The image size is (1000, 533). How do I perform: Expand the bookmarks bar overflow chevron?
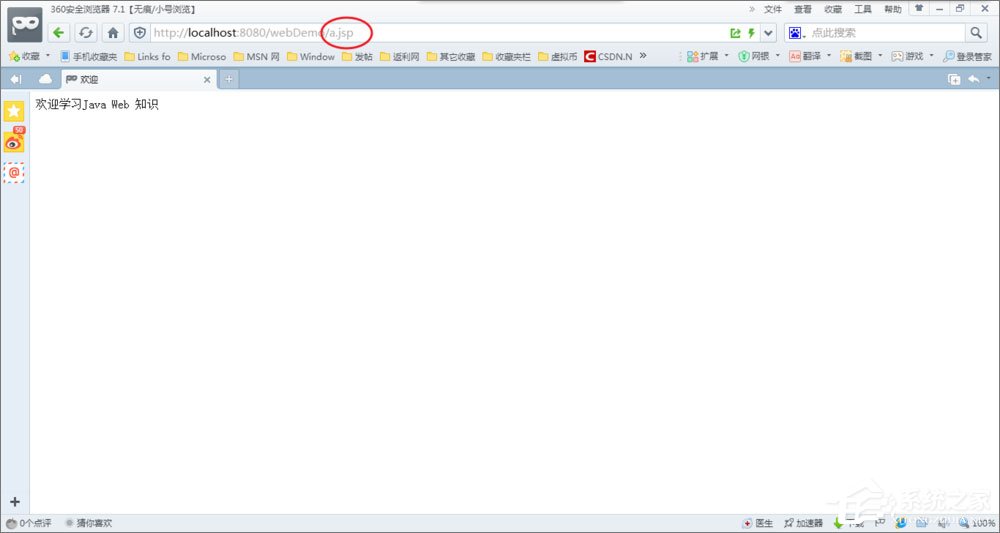643,55
